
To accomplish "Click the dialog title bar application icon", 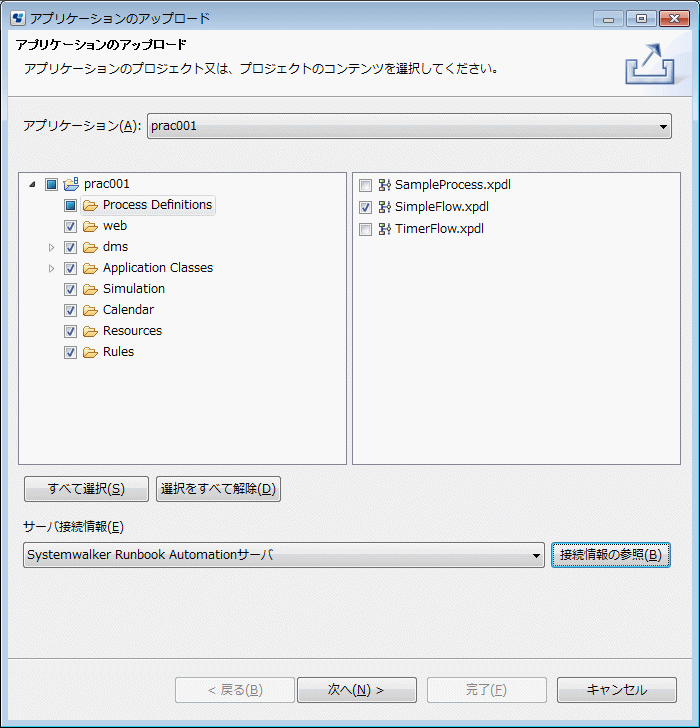I will (18, 18).
